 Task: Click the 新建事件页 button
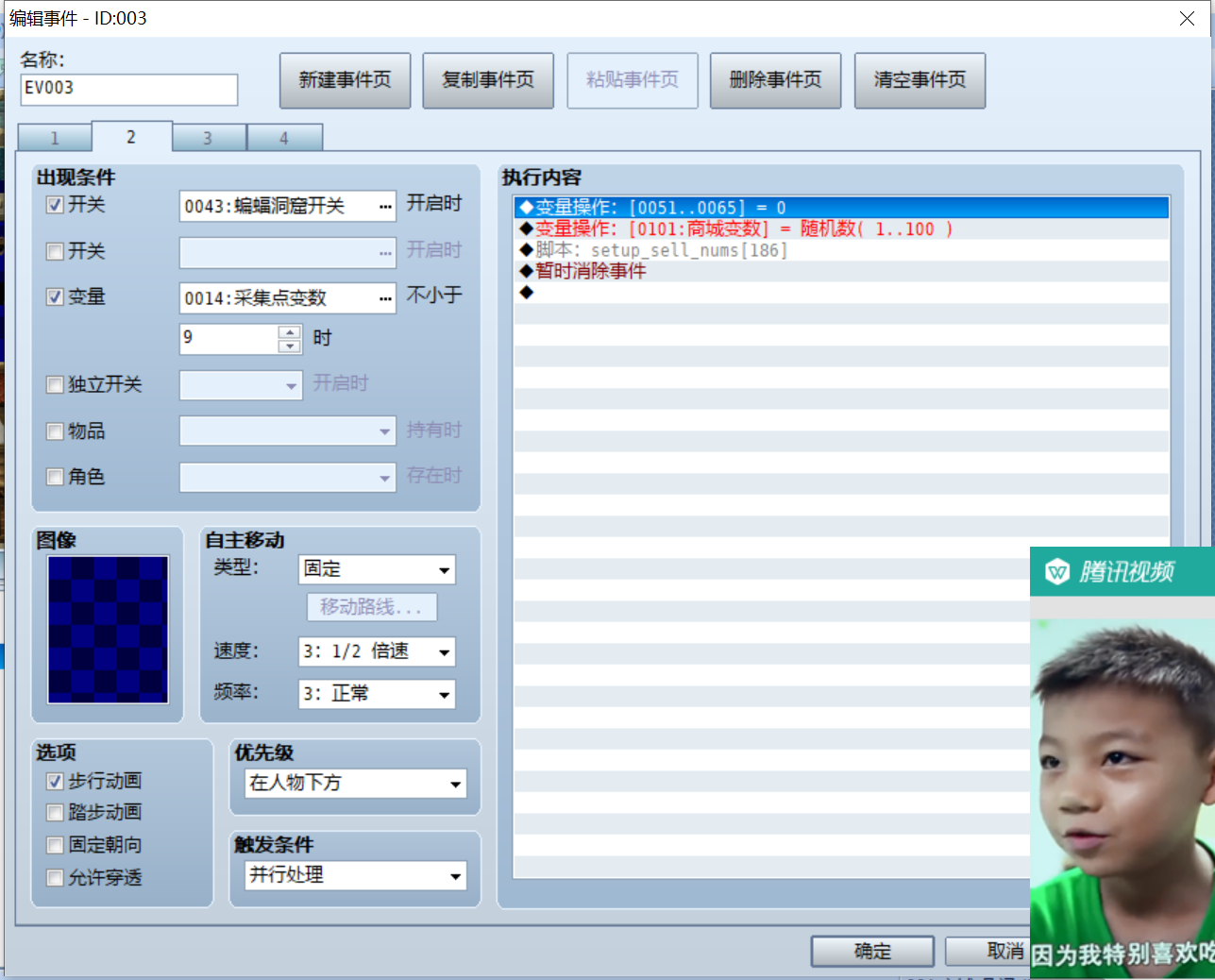(x=346, y=80)
